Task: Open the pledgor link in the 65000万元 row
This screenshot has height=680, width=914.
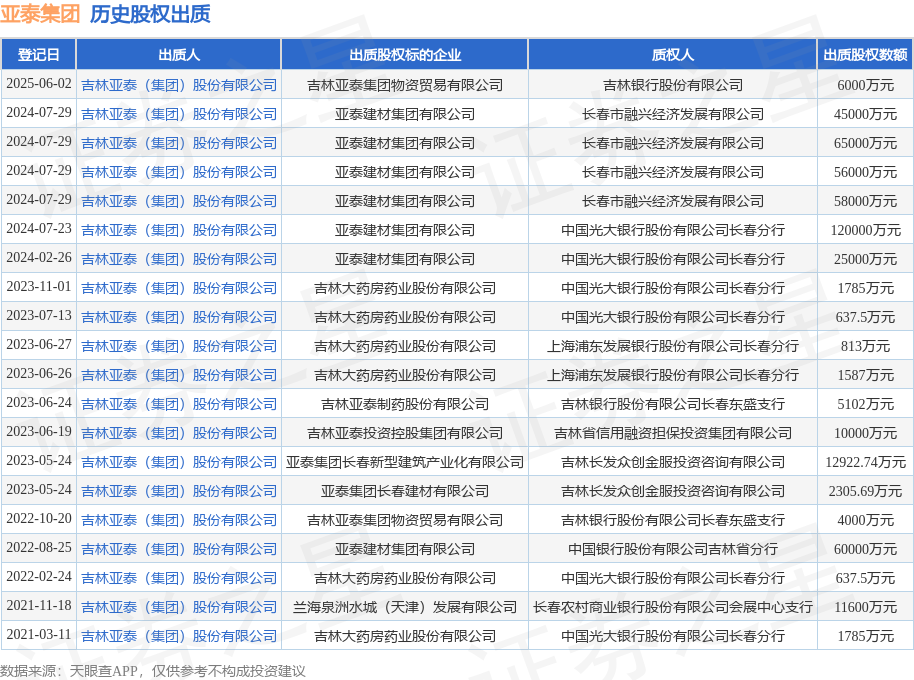Action: pos(179,143)
